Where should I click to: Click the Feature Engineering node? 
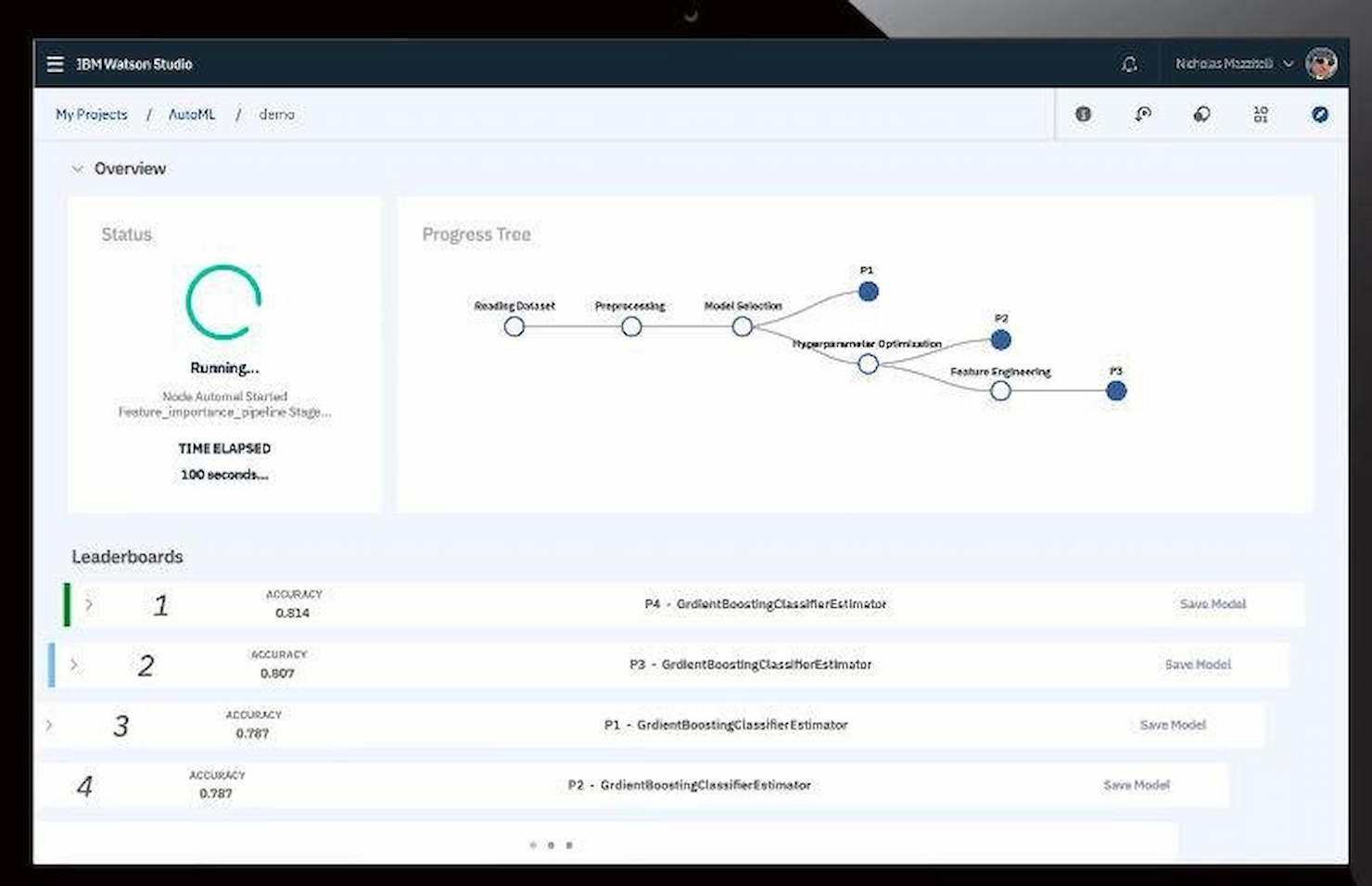click(x=1000, y=390)
